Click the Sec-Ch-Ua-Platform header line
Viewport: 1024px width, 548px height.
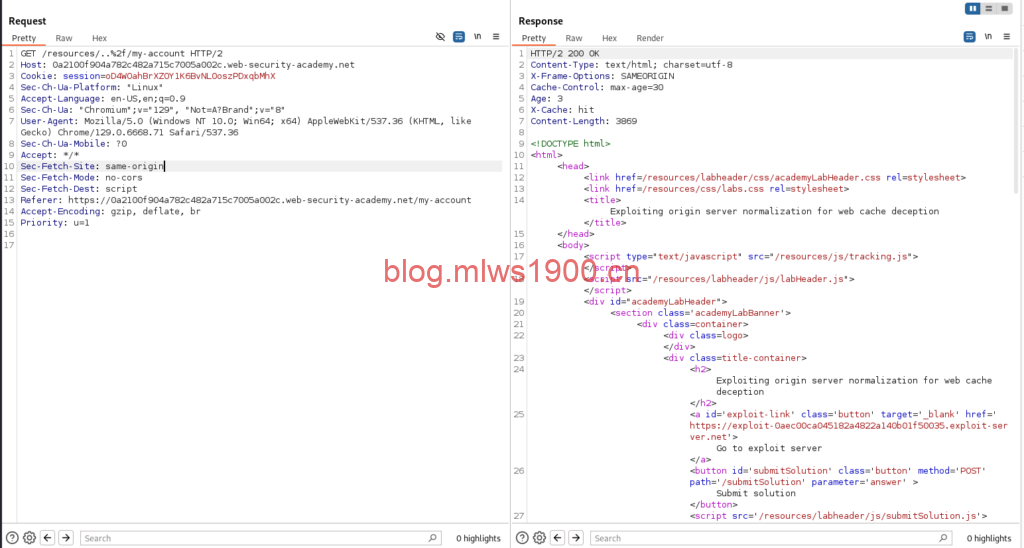pos(91,87)
